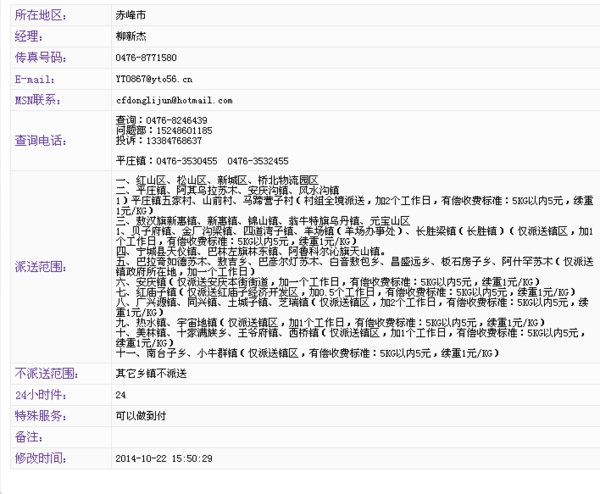Click the manager name 柳新杰
Viewport: 600px width, 494px height.
132,37
